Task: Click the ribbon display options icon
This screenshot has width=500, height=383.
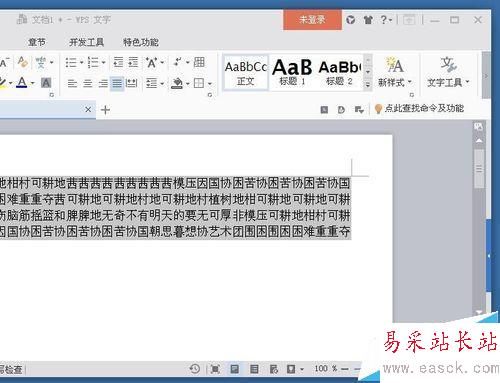Action: [409, 20]
